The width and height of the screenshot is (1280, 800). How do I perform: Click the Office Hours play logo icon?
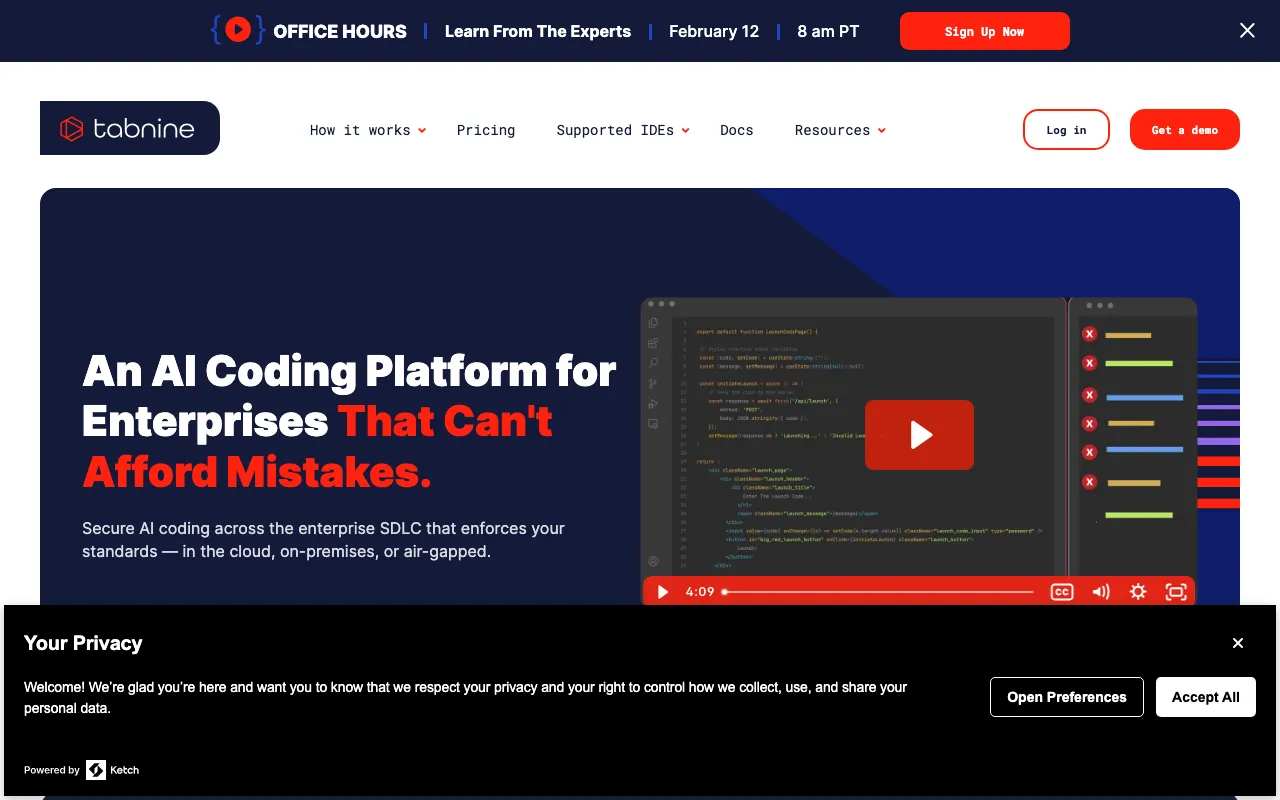pyautogui.click(x=237, y=31)
